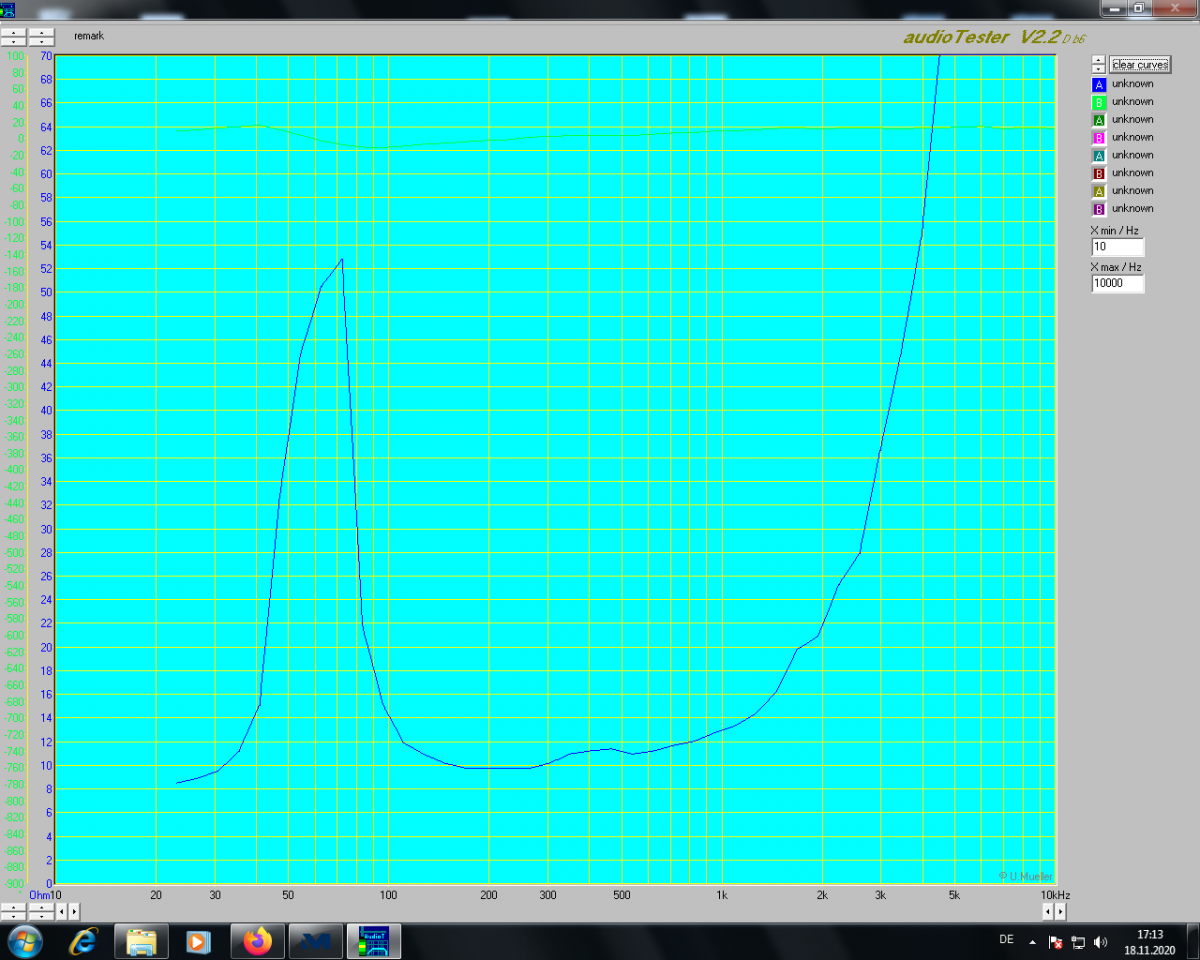Toggle the purple B curve marker
The height and width of the screenshot is (960, 1200).
point(1098,209)
